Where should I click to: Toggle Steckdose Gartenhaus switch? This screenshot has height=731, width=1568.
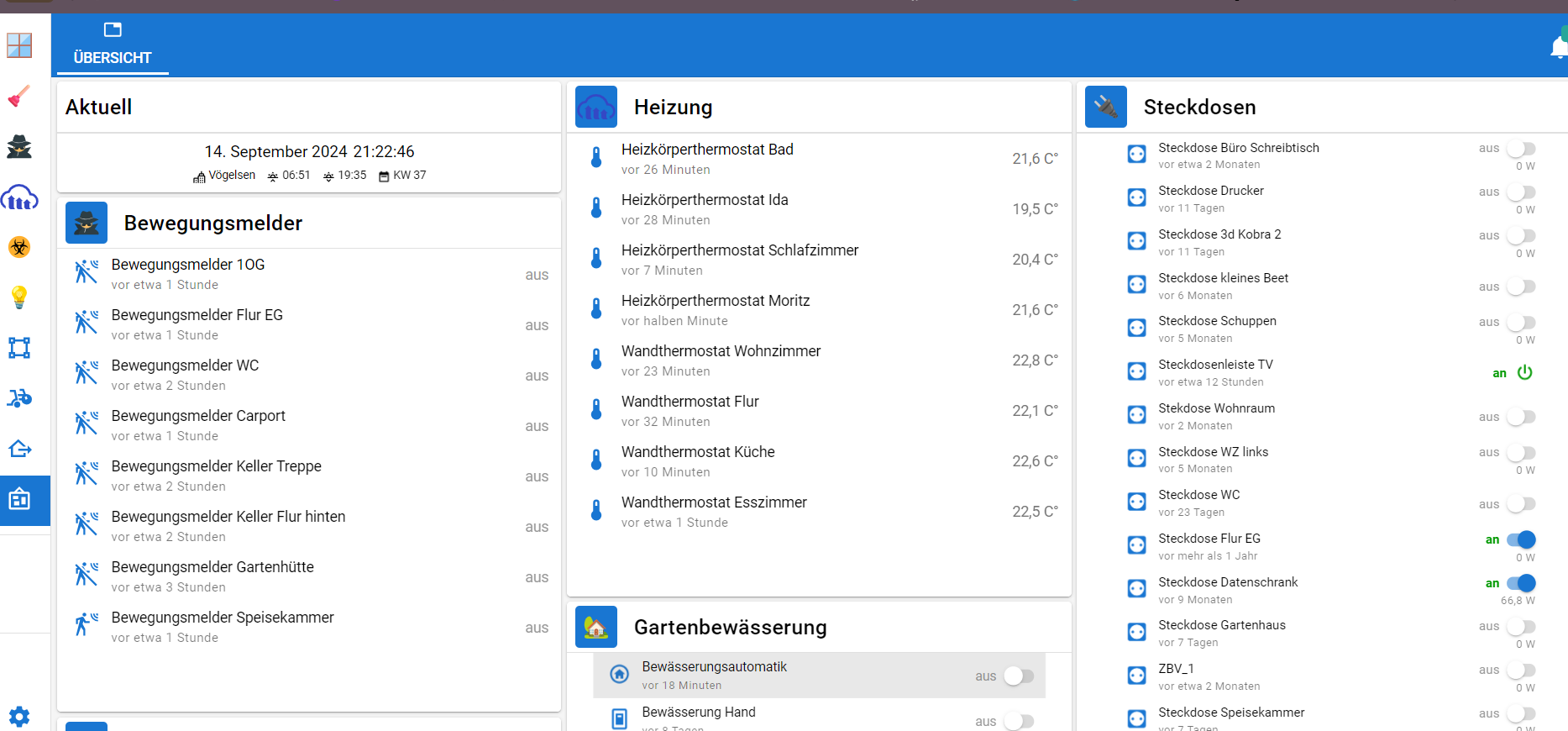tap(1521, 627)
